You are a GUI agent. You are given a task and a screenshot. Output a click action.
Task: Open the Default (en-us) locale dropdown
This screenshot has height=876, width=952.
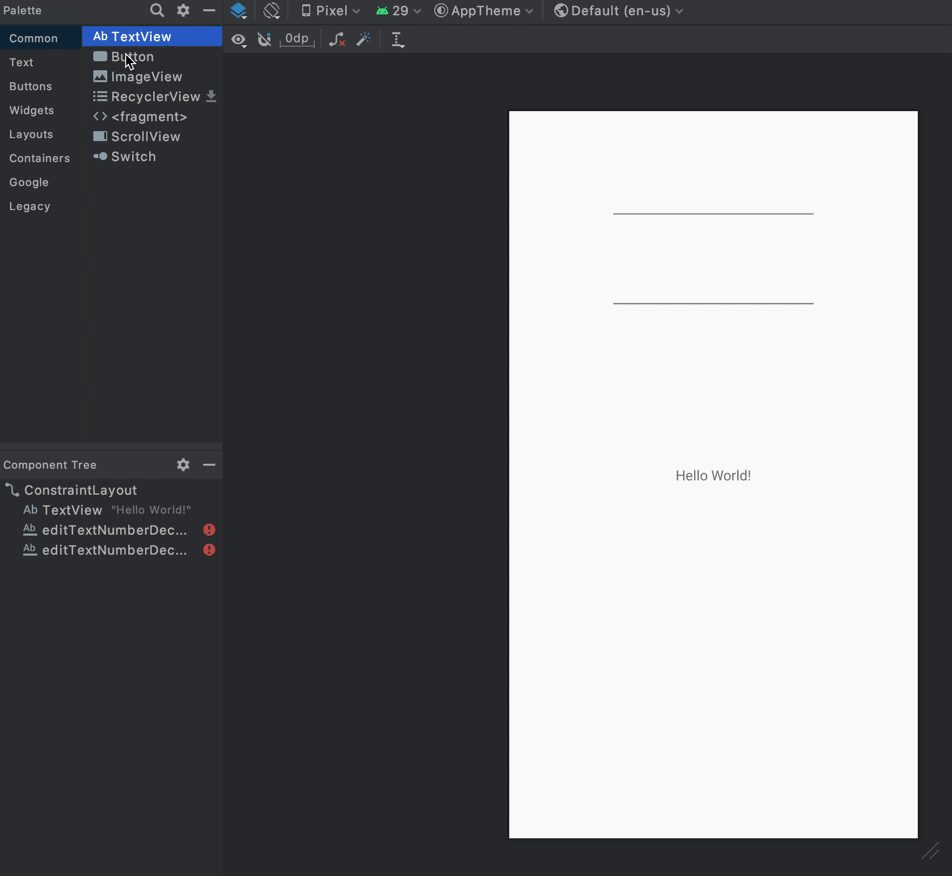coord(619,11)
